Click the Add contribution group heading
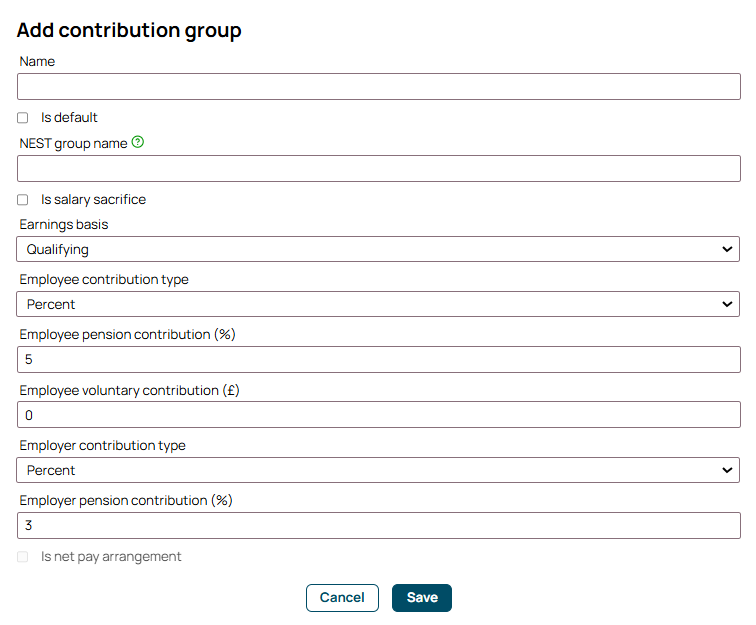 (129, 30)
